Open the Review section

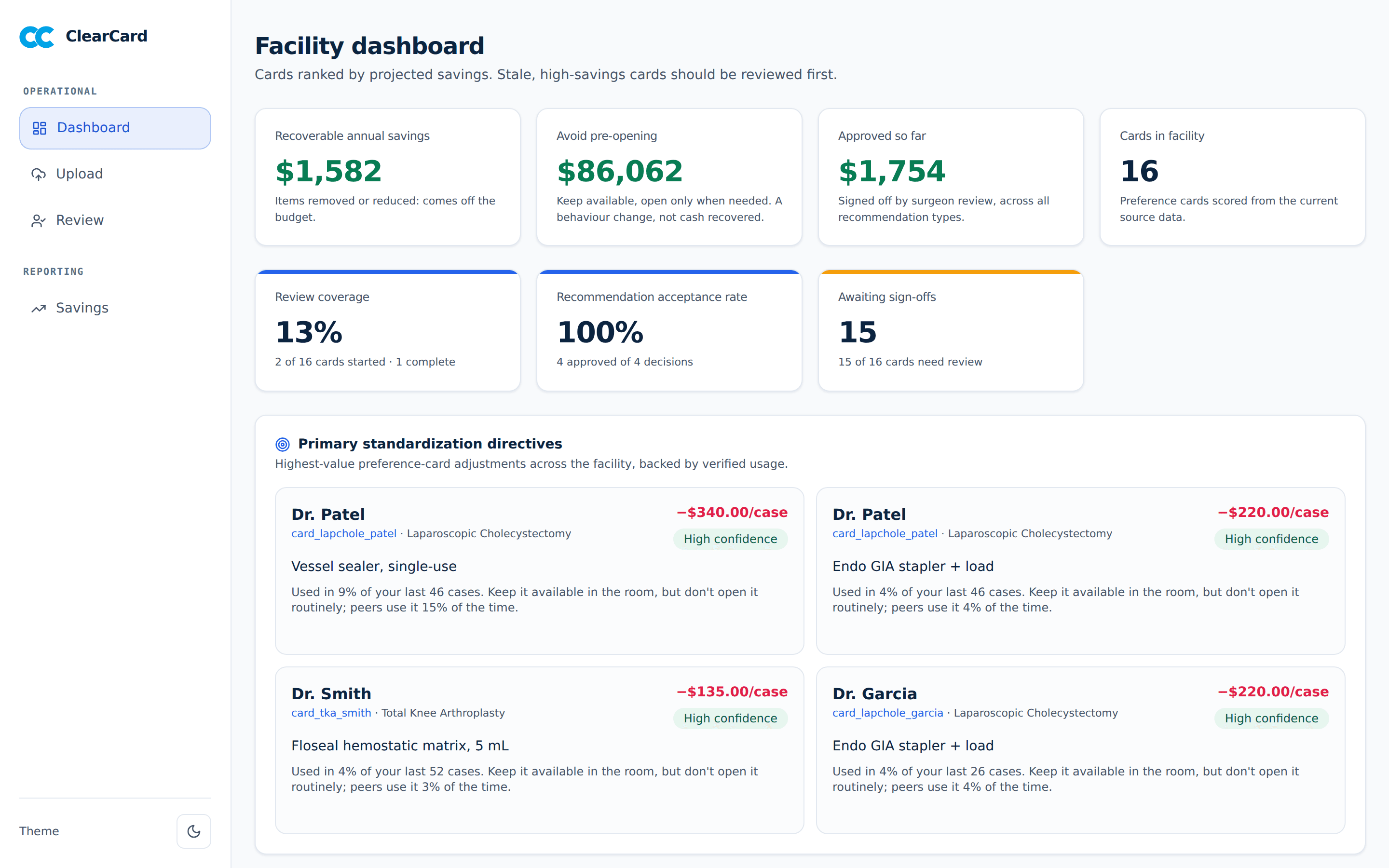115,220
